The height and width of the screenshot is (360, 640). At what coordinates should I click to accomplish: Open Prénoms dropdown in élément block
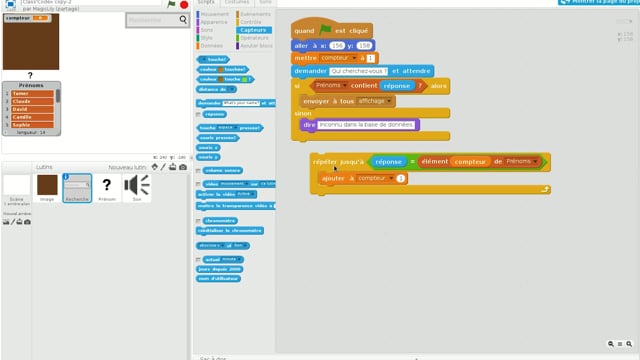tap(535, 162)
